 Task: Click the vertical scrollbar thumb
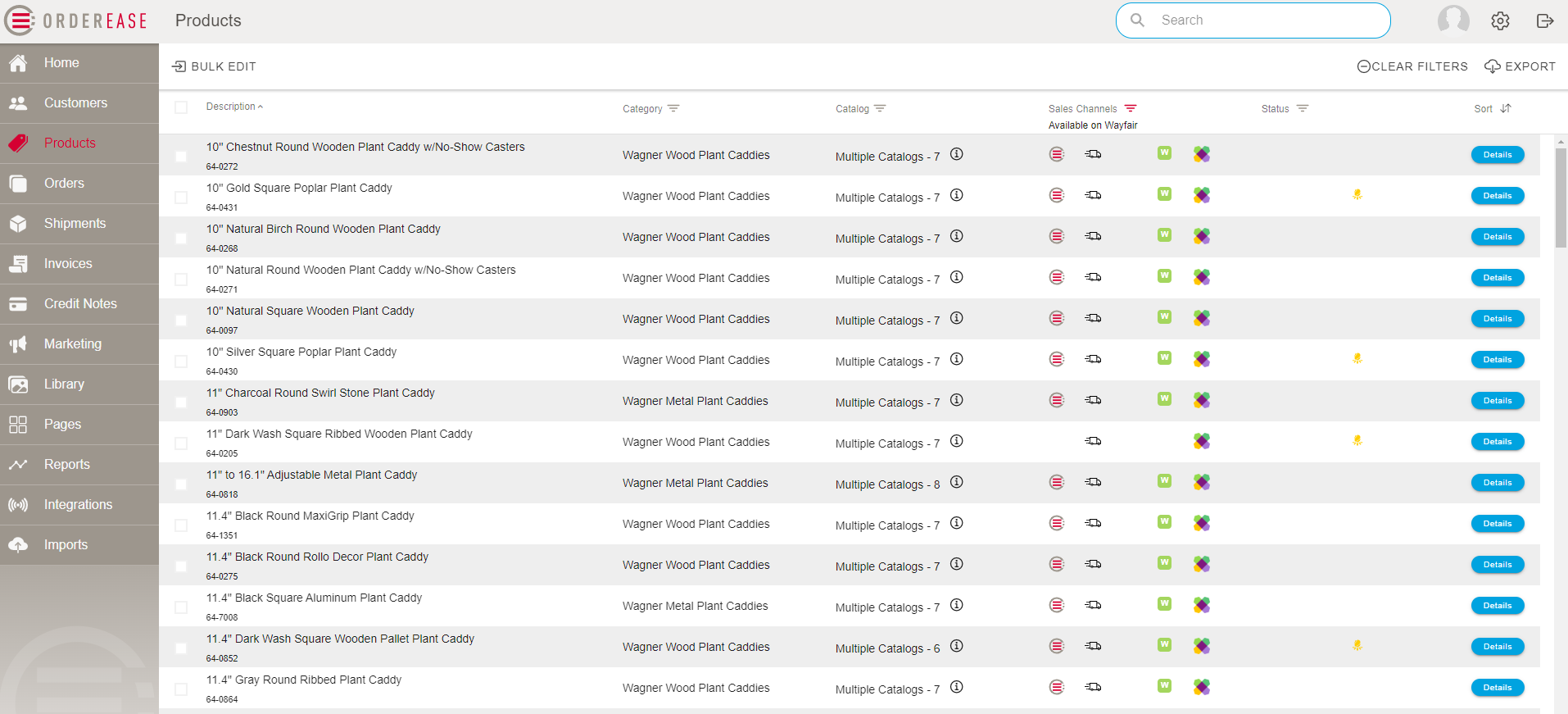click(x=1561, y=198)
